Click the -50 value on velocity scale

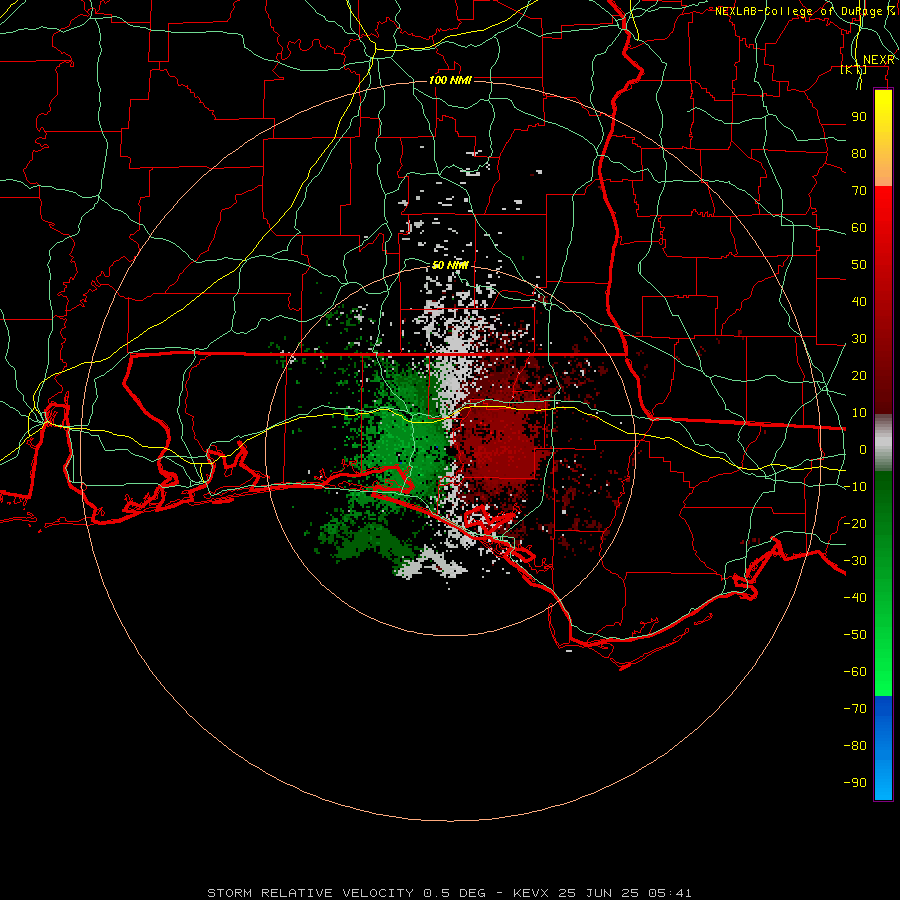855,634
